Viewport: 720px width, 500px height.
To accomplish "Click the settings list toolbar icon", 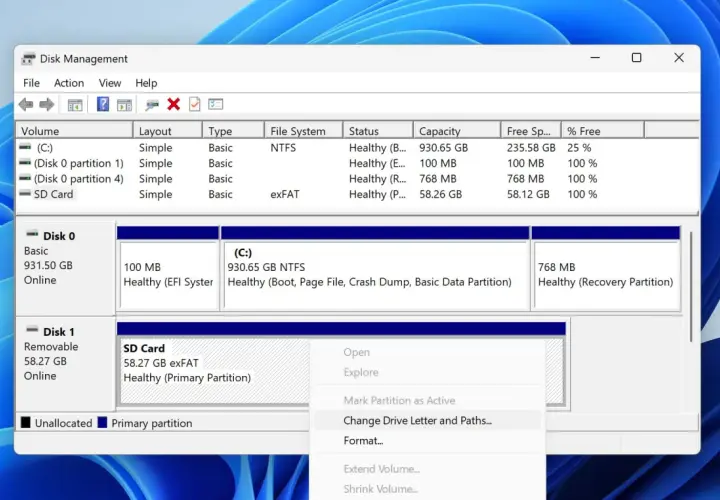I will (215, 104).
